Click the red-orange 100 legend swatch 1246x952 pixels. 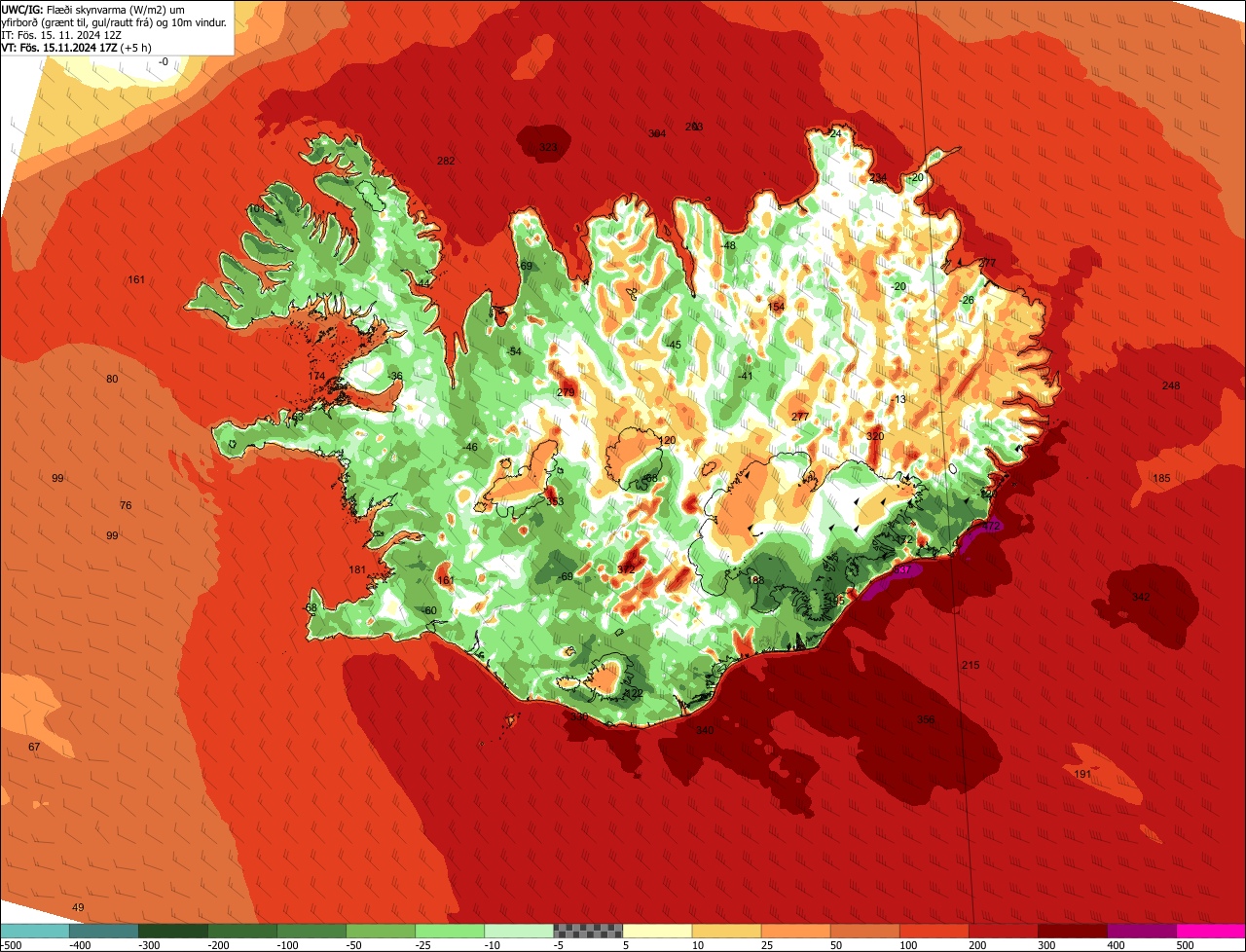(933, 930)
